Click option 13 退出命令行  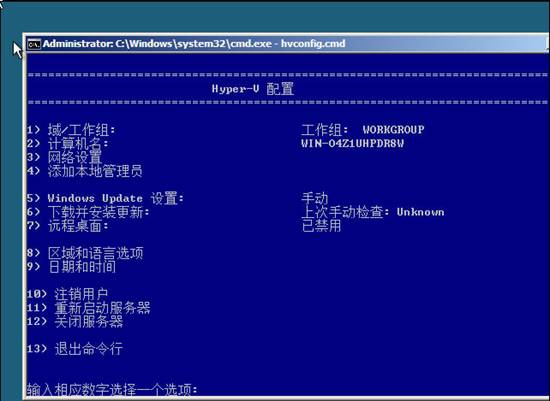pyautogui.click(x=75, y=349)
